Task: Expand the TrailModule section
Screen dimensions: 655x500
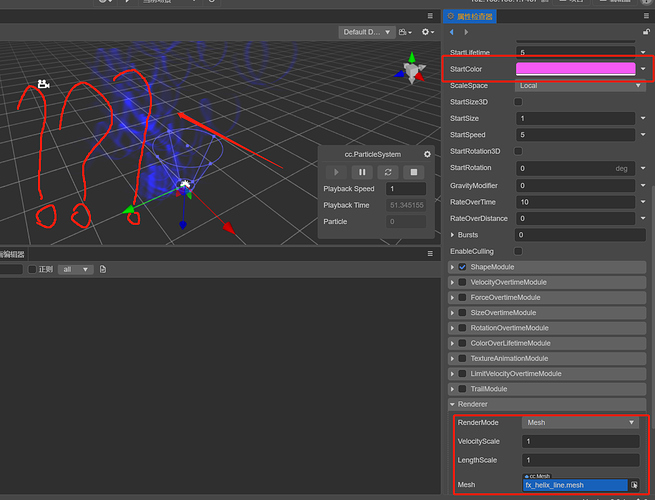Action: pos(452,389)
